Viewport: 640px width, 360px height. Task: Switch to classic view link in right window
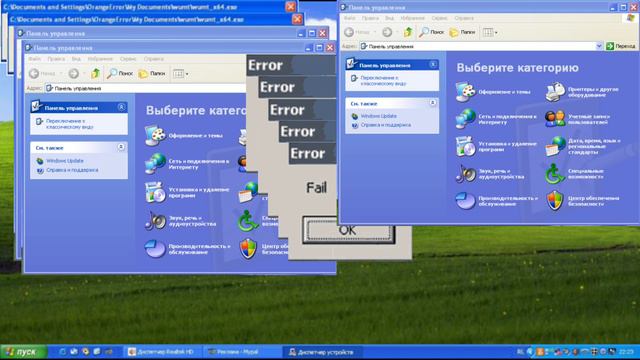coord(383,80)
